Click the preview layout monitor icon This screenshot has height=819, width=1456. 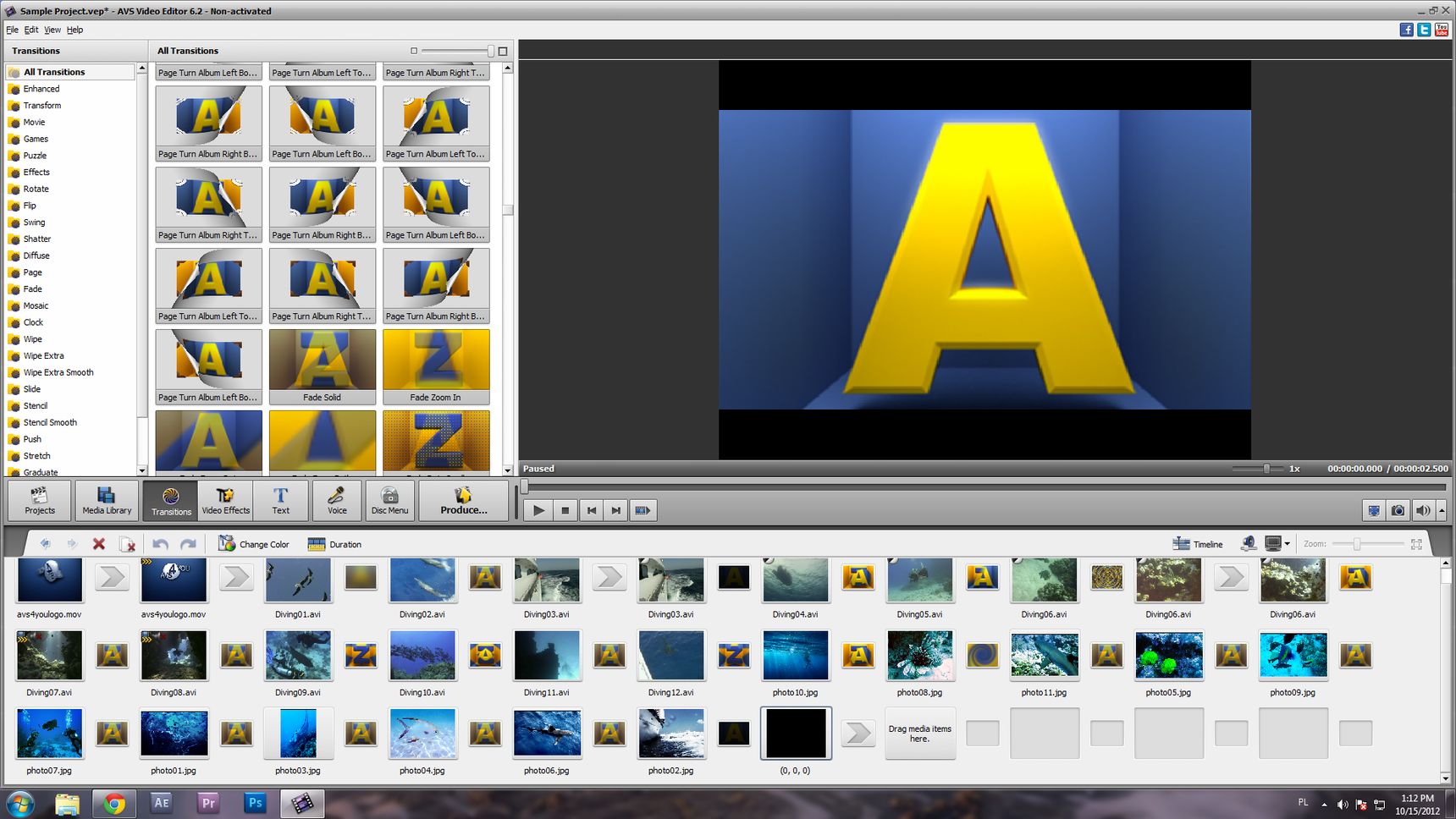click(x=1272, y=543)
